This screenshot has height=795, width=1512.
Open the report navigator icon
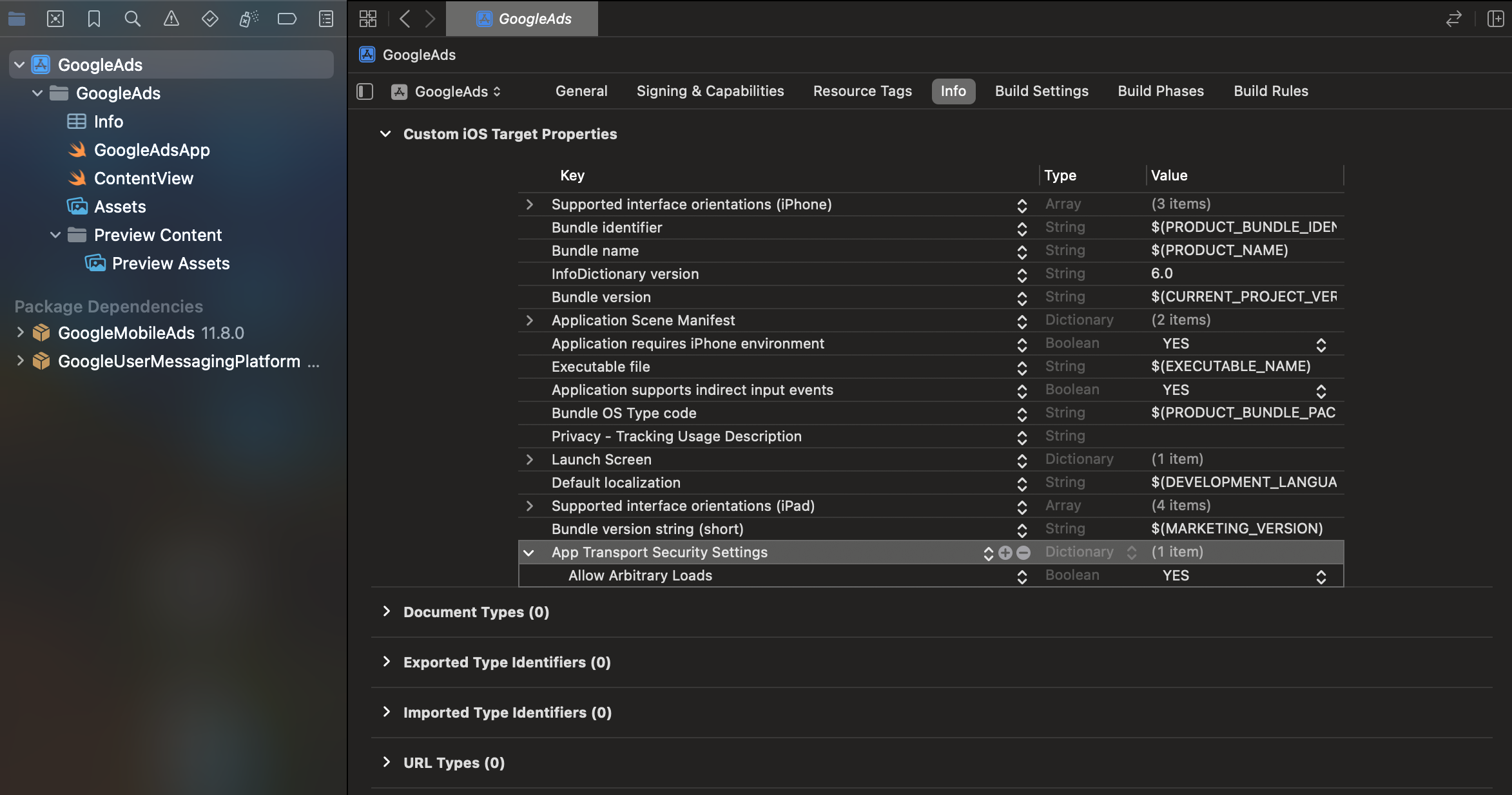[326, 19]
